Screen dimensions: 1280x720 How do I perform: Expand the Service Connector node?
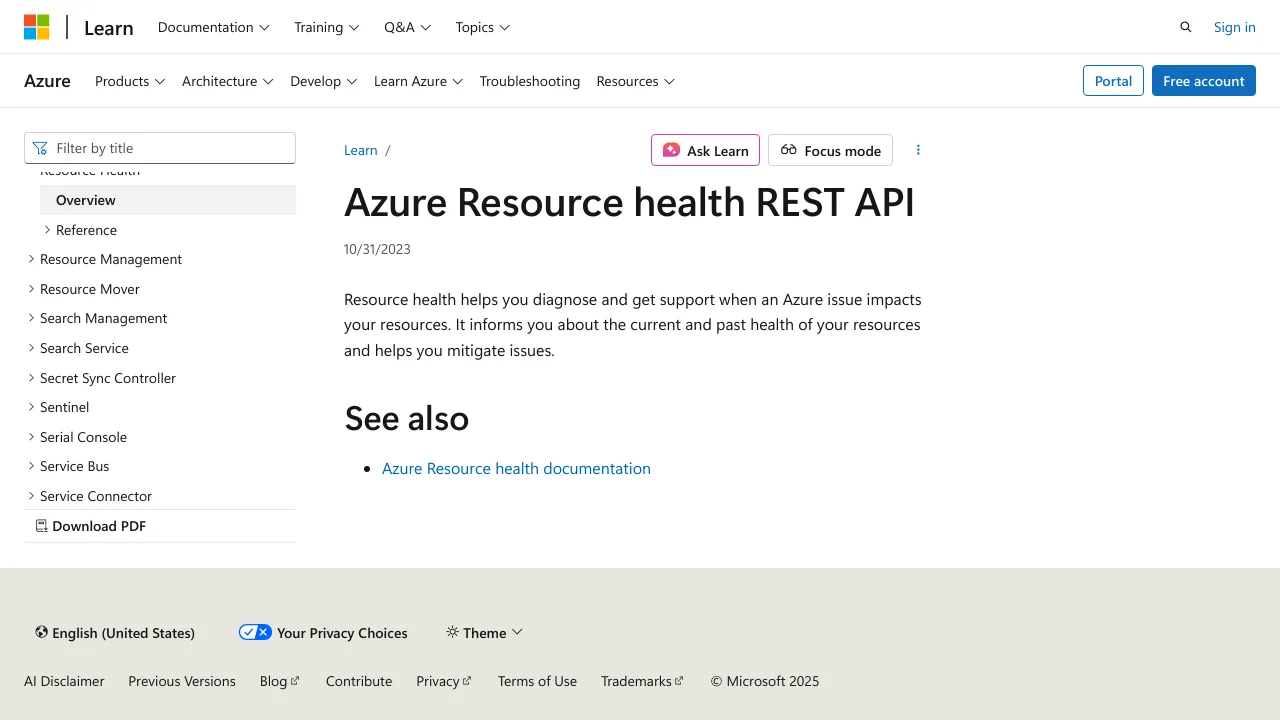31,496
